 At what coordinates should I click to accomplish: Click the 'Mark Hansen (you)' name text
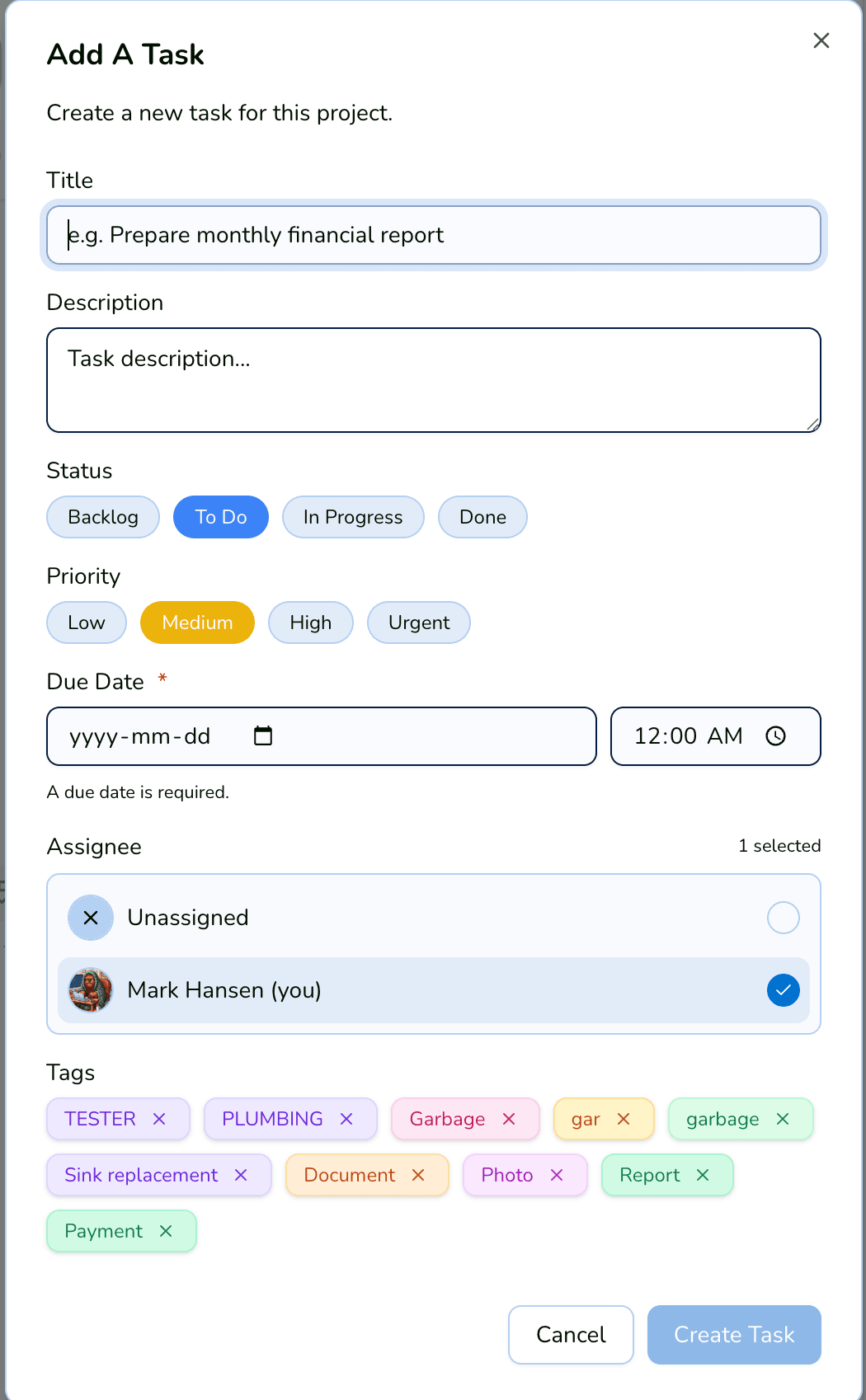(224, 990)
